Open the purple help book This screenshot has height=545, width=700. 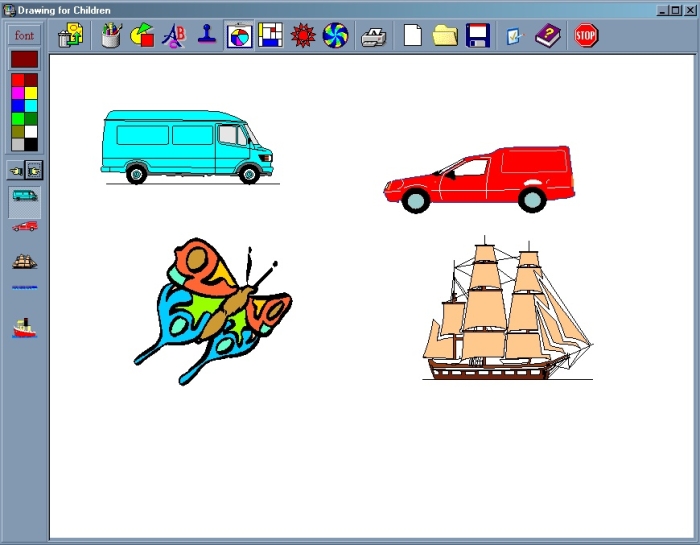547,37
